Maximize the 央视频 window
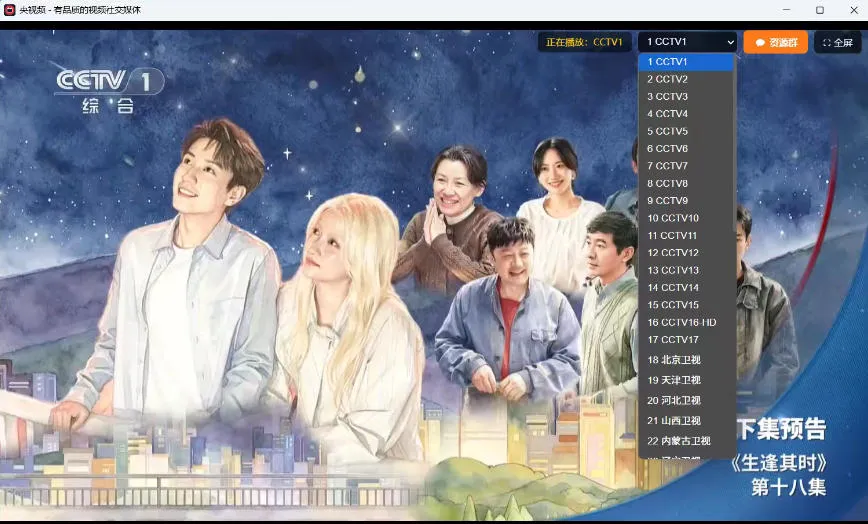Viewport: 868px width, 524px height. click(820, 9)
